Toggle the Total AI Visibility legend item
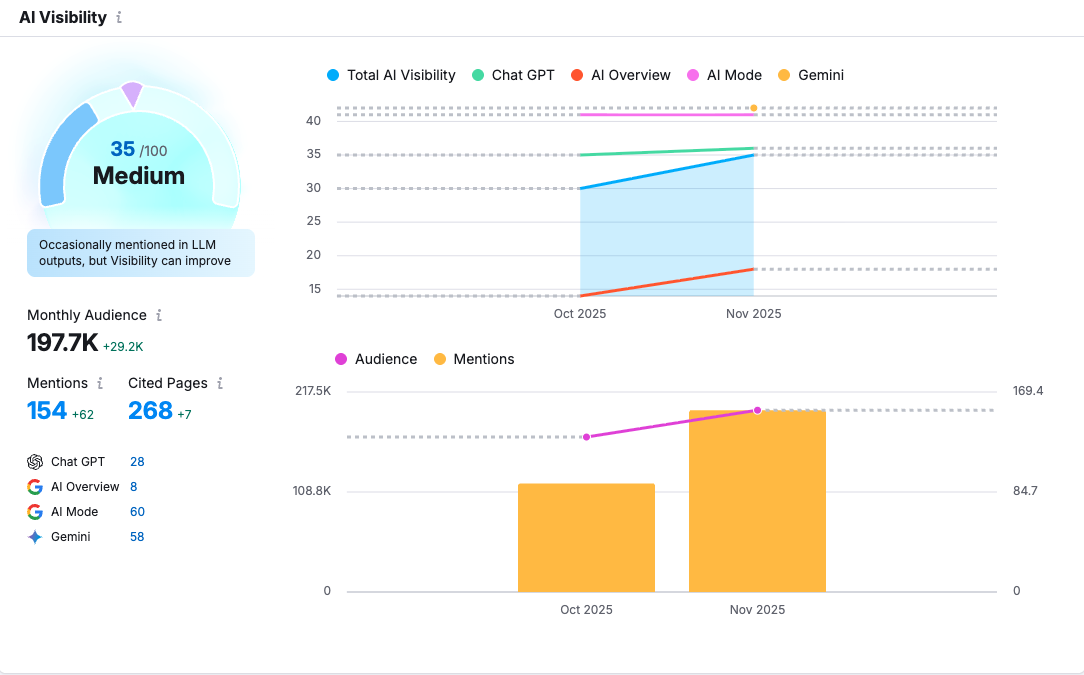Screen dimensions: 1084x675 click(392, 75)
